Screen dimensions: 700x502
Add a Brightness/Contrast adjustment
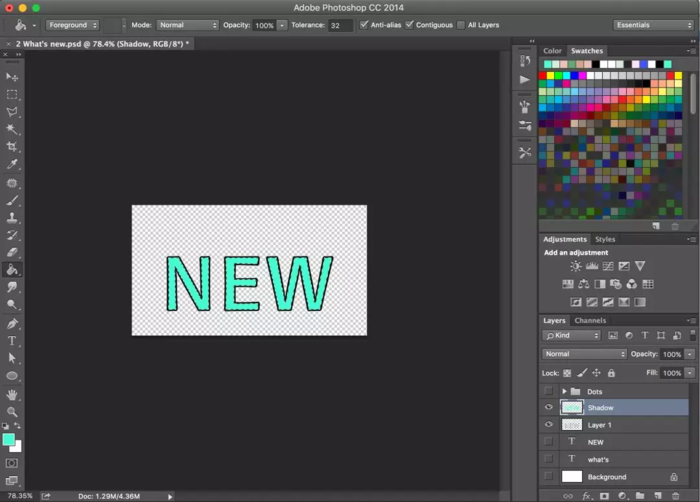[576, 267]
